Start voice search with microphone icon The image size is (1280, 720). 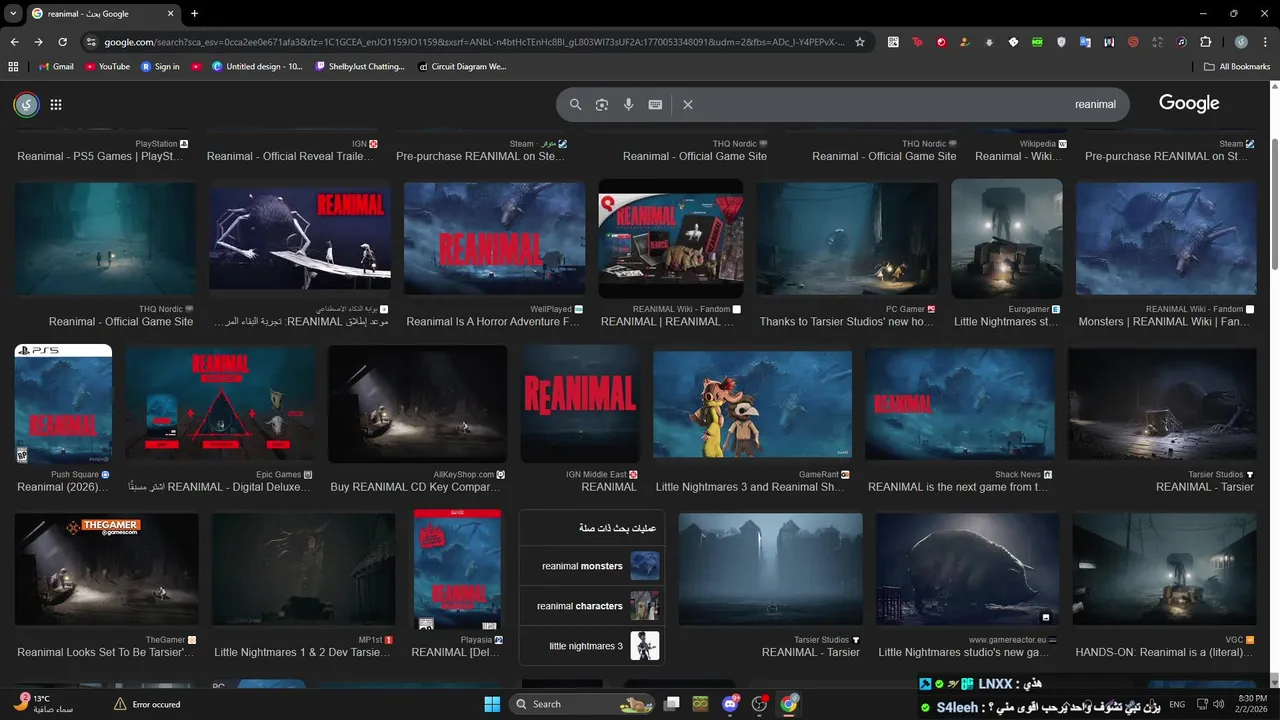click(629, 104)
